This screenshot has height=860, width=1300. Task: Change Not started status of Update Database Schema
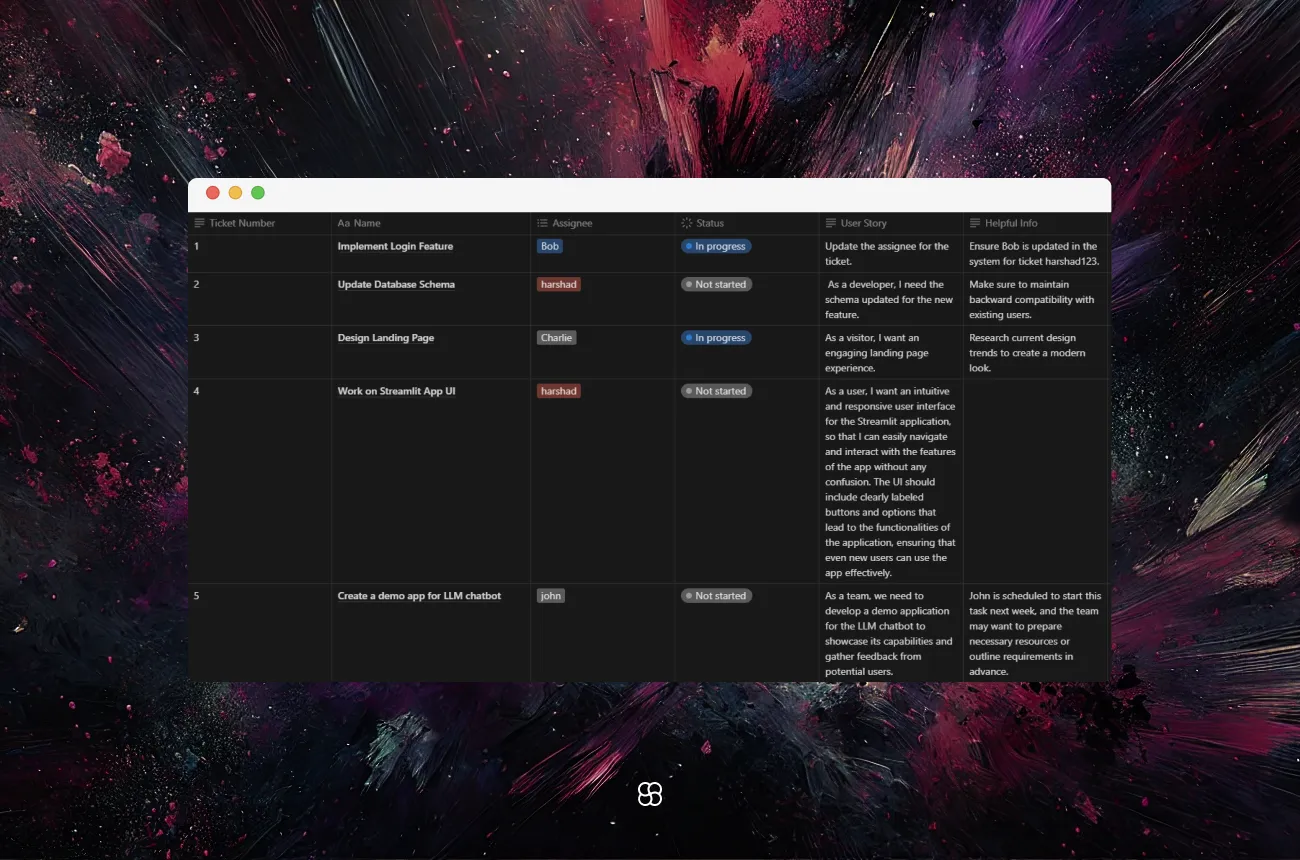coord(716,284)
